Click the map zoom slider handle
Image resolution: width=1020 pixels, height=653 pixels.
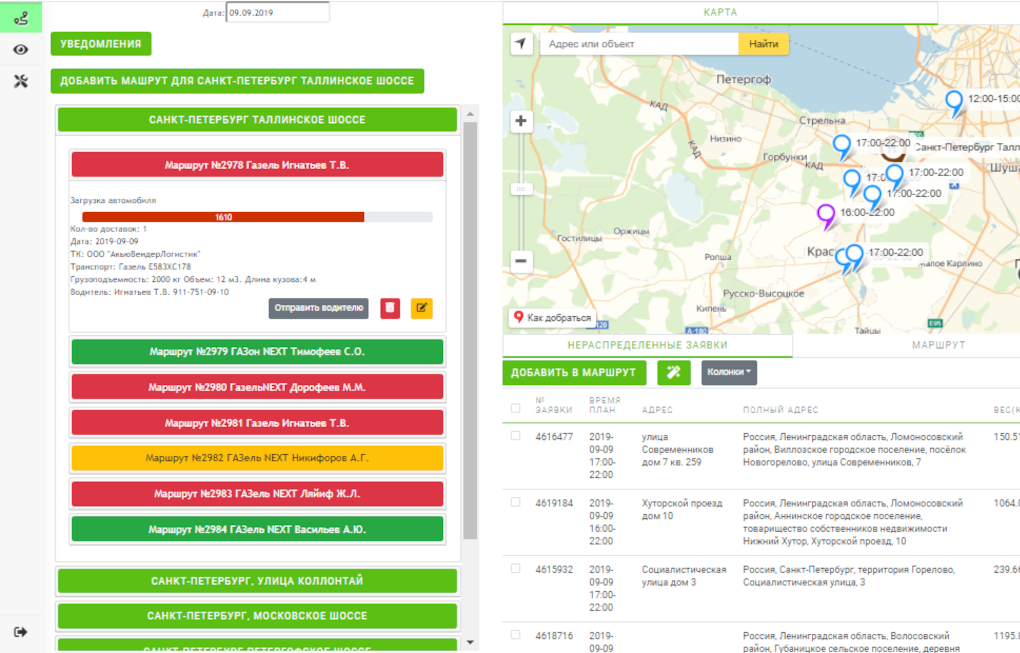[521, 189]
